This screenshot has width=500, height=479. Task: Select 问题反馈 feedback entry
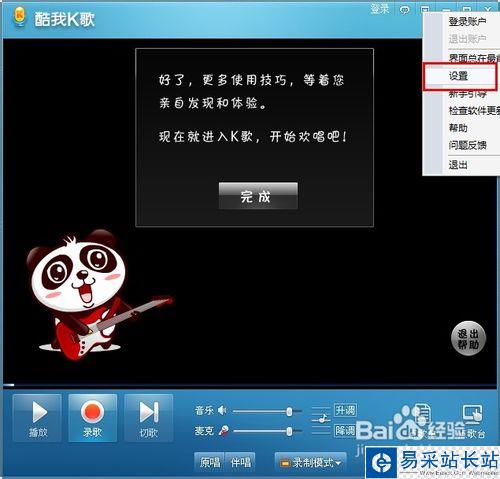tap(467, 145)
